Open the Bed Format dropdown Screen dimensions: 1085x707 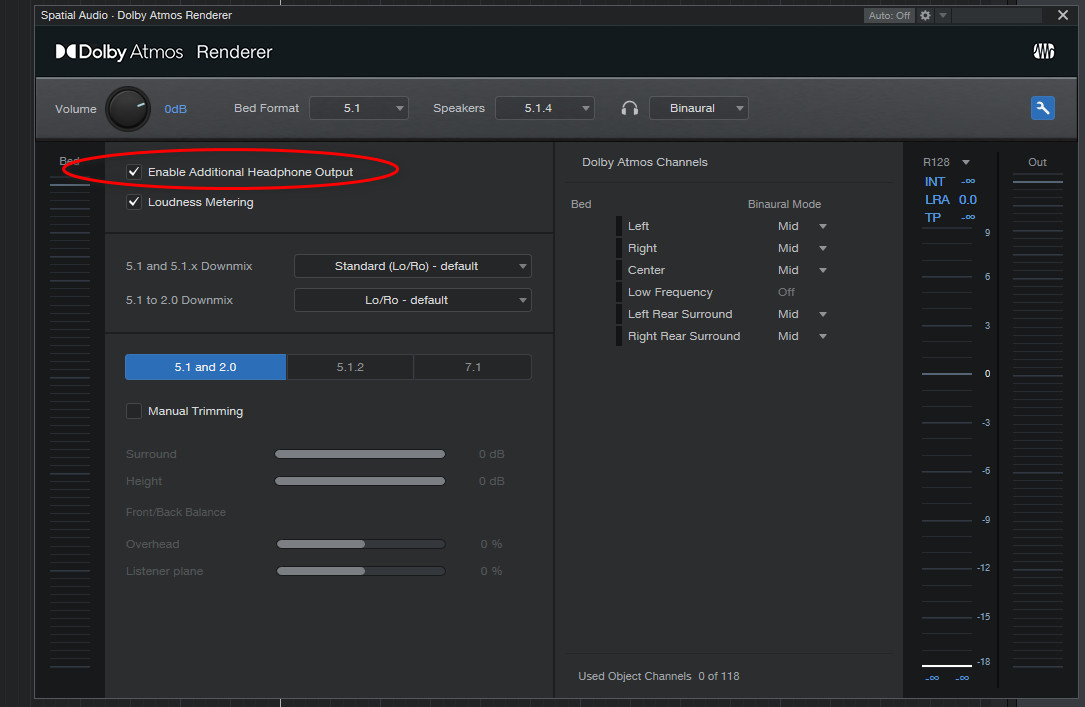pos(358,108)
